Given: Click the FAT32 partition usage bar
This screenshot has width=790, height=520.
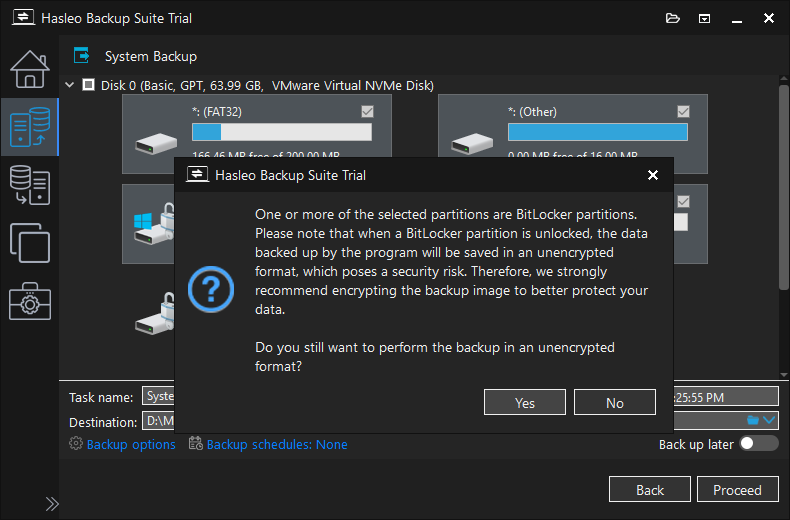Looking at the screenshot, I should click(282, 132).
